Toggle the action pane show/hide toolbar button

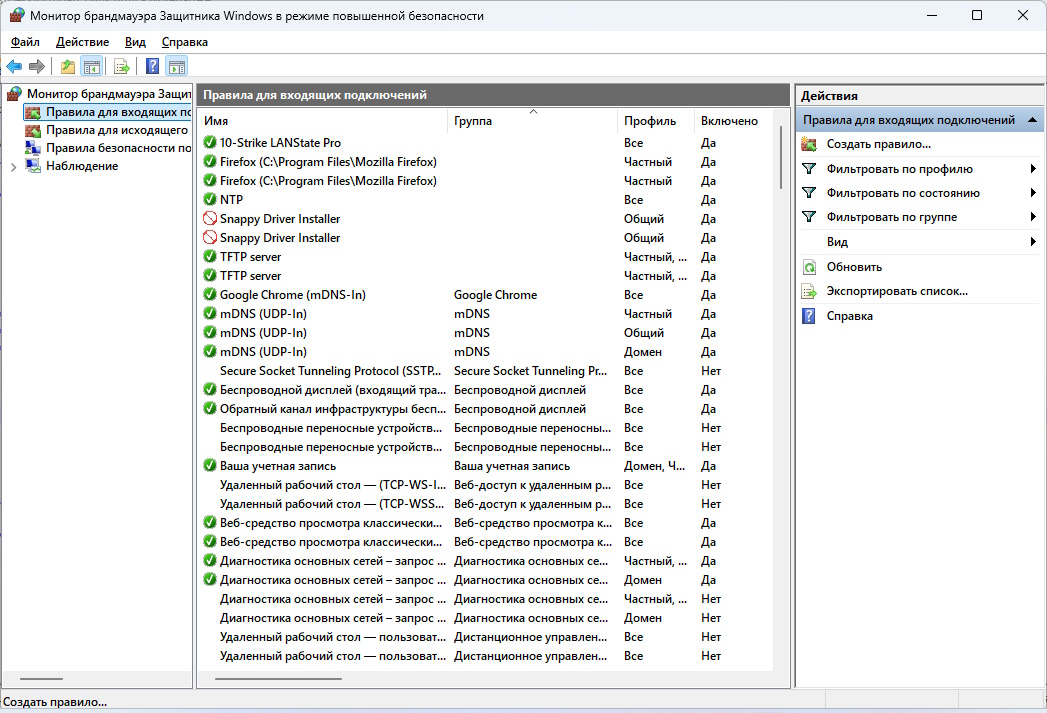[177, 67]
